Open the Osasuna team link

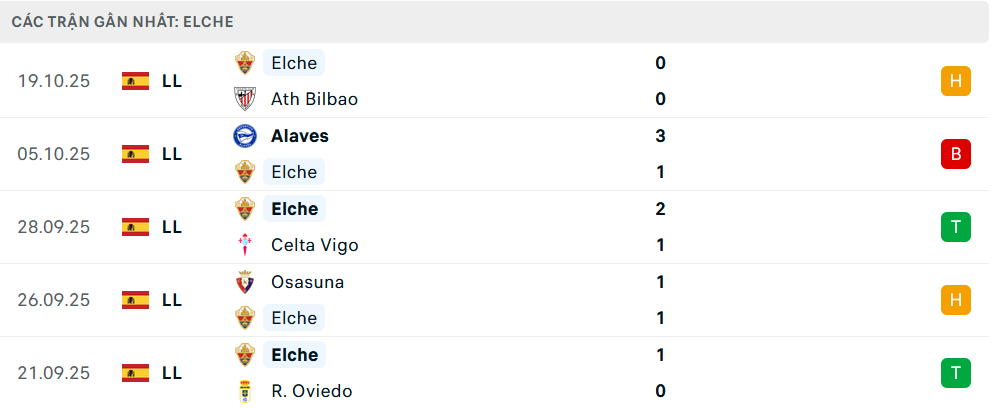(x=307, y=282)
